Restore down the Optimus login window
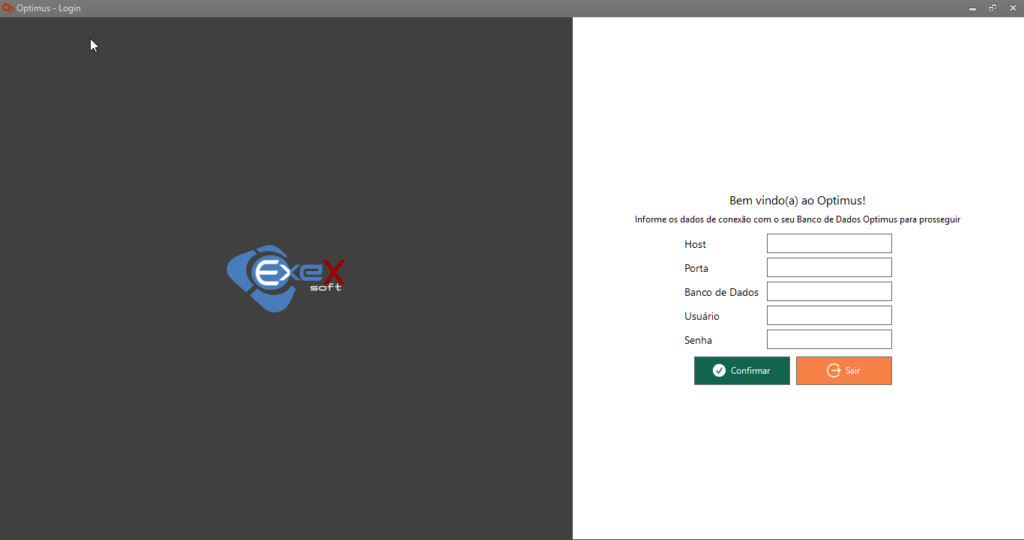The height and width of the screenshot is (540, 1024). pyautogui.click(x=992, y=8)
